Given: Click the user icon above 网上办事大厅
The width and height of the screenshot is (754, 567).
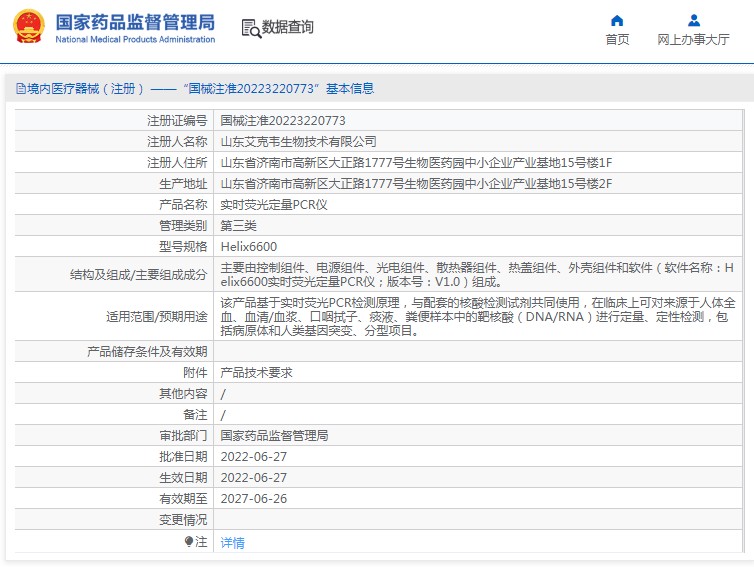Looking at the screenshot, I should 693,20.
